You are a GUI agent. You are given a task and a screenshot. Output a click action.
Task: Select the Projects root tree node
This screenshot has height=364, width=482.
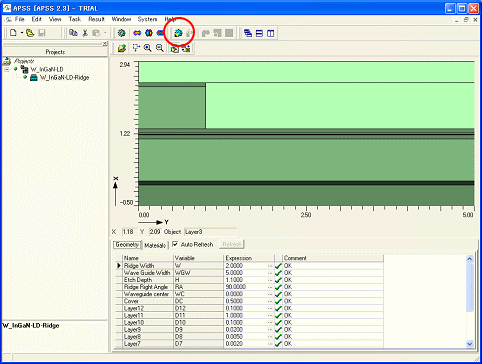coord(24,61)
